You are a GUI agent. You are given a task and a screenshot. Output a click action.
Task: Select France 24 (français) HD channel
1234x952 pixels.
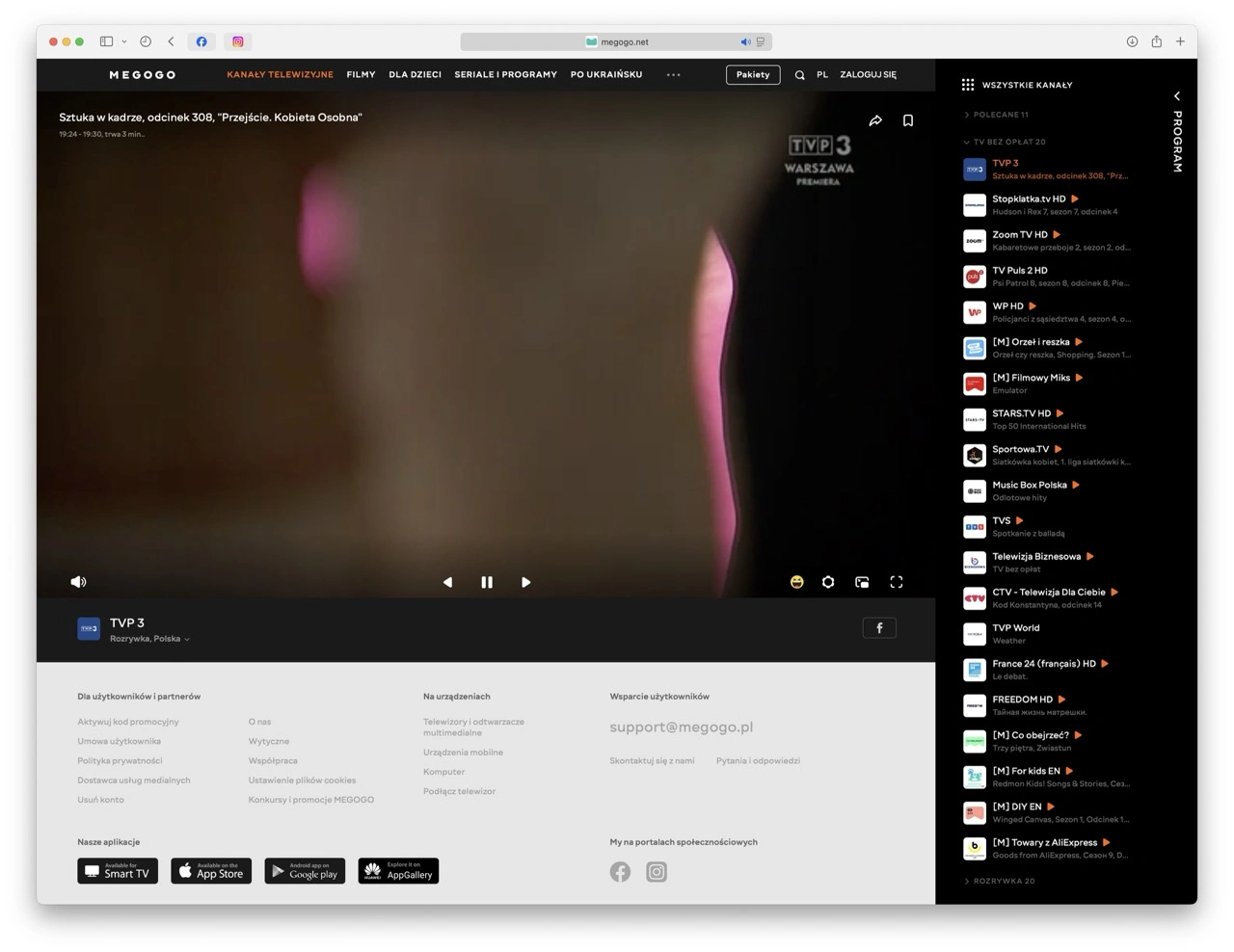[1047, 670]
